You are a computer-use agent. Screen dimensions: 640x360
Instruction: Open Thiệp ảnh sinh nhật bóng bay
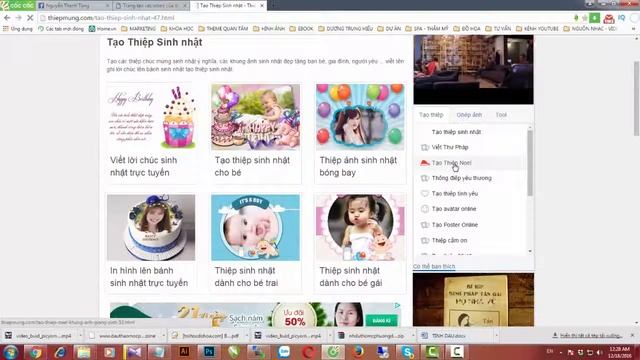point(358,167)
